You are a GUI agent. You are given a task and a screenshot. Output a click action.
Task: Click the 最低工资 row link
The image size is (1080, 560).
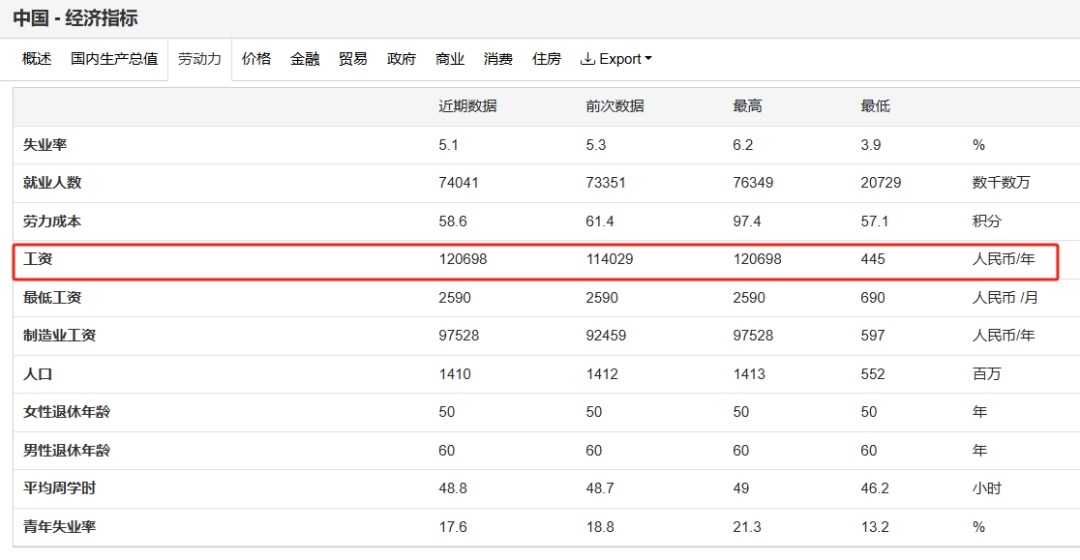click(x=52, y=297)
